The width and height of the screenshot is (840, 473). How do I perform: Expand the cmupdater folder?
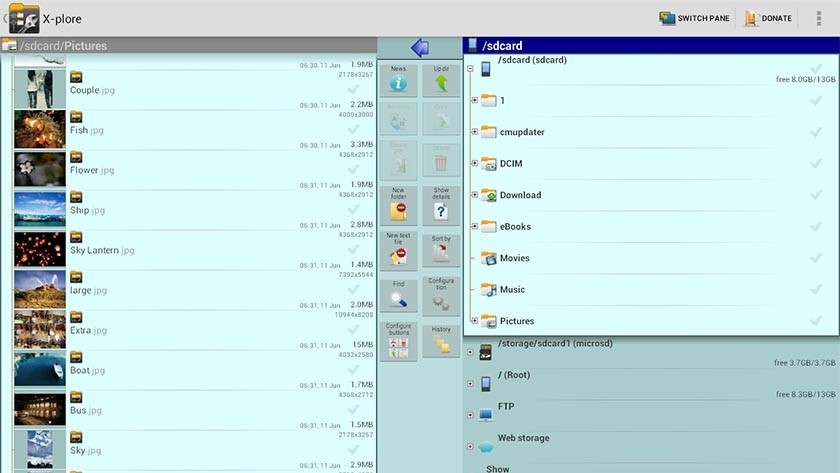[x=474, y=132]
